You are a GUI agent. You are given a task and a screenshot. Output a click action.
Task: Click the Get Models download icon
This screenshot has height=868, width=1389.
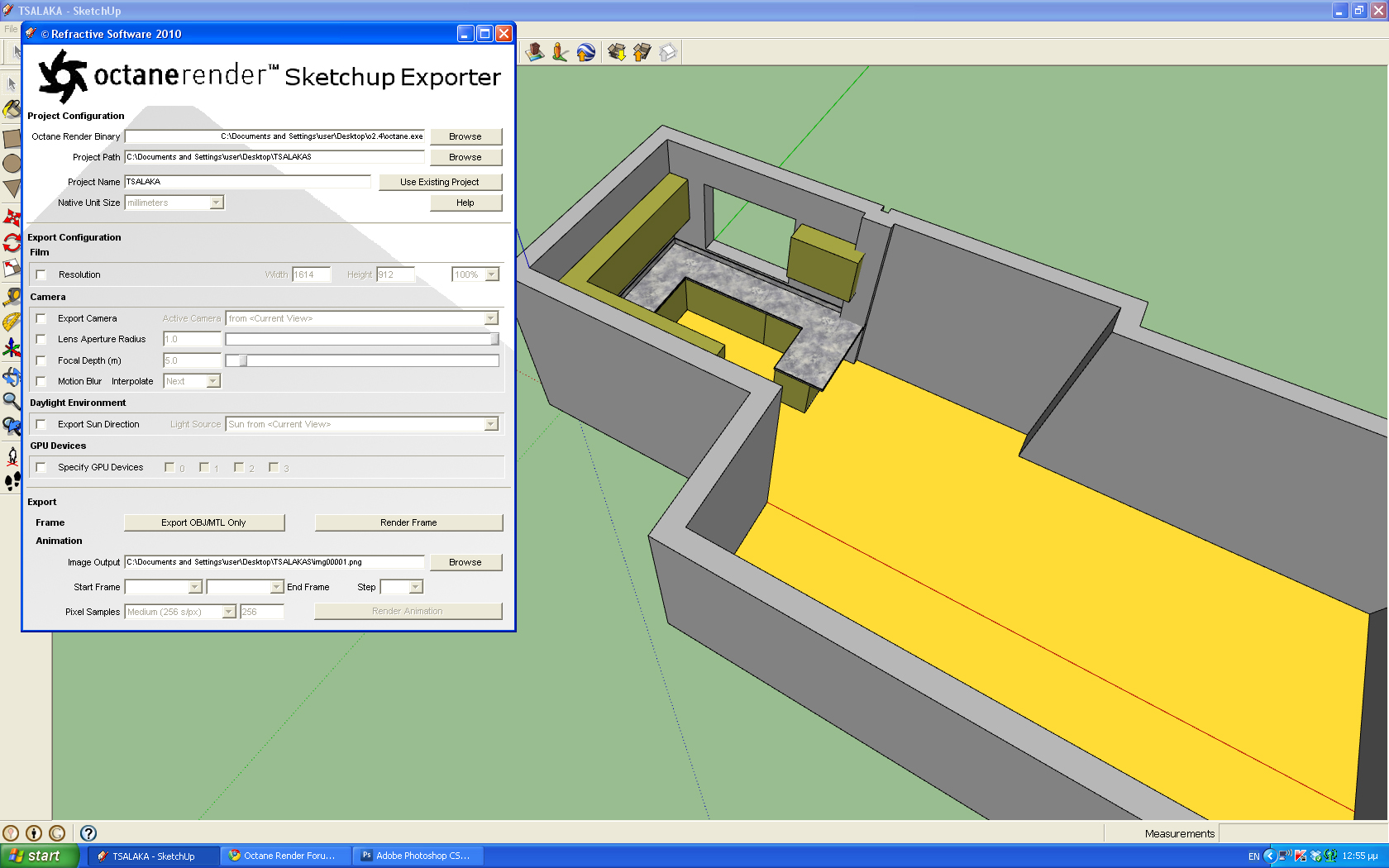coord(616,52)
